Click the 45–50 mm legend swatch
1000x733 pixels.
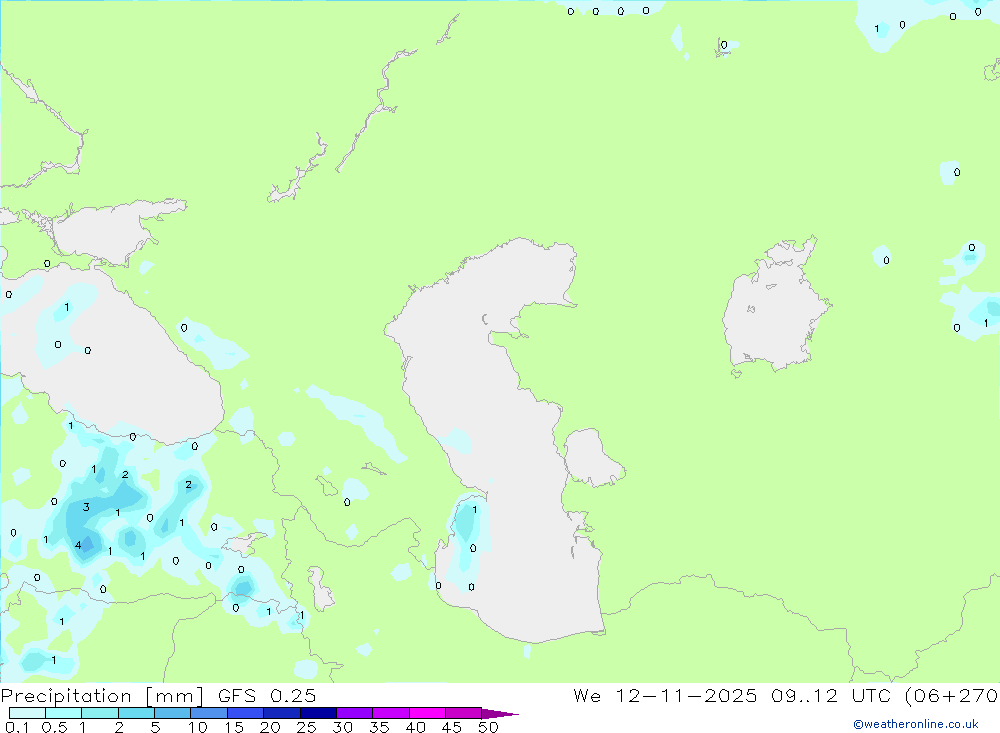pyautogui.click(x=464, y=713)
